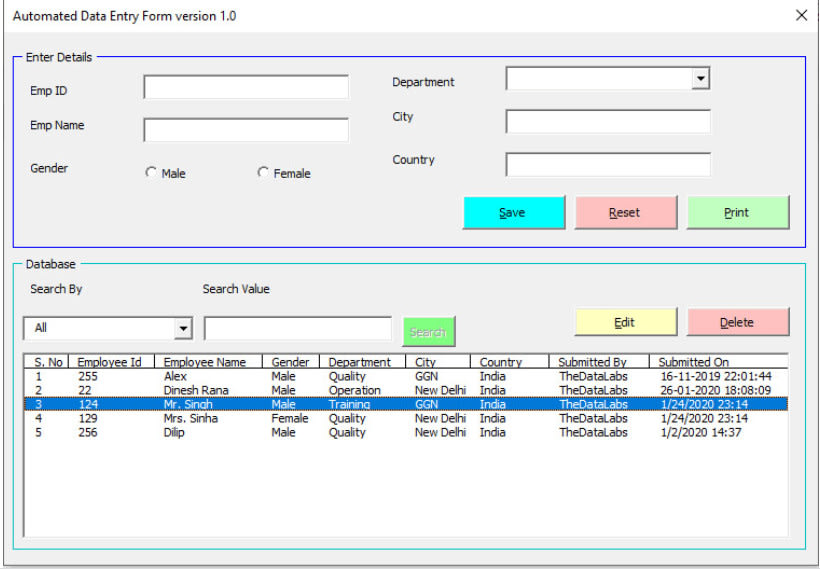Select the Male gender radio button
This screenshot has width=820, height=569.
(x=151, y=172)
